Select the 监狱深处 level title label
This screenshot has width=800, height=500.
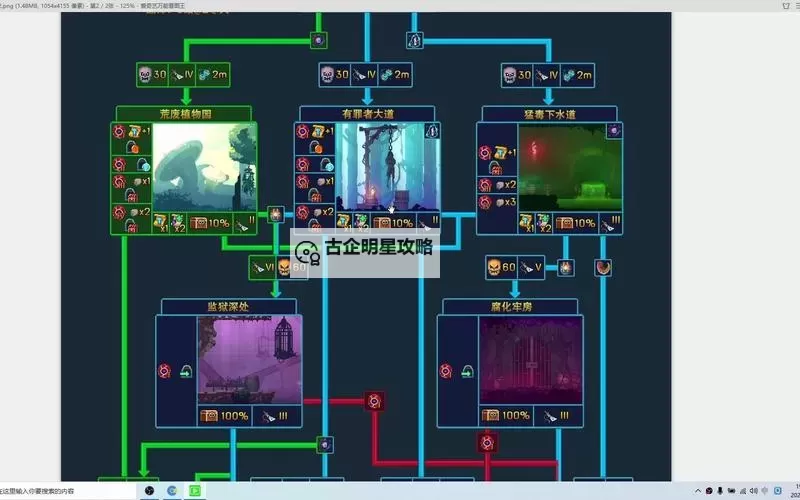pyautogui.click(x=229, y=306)
